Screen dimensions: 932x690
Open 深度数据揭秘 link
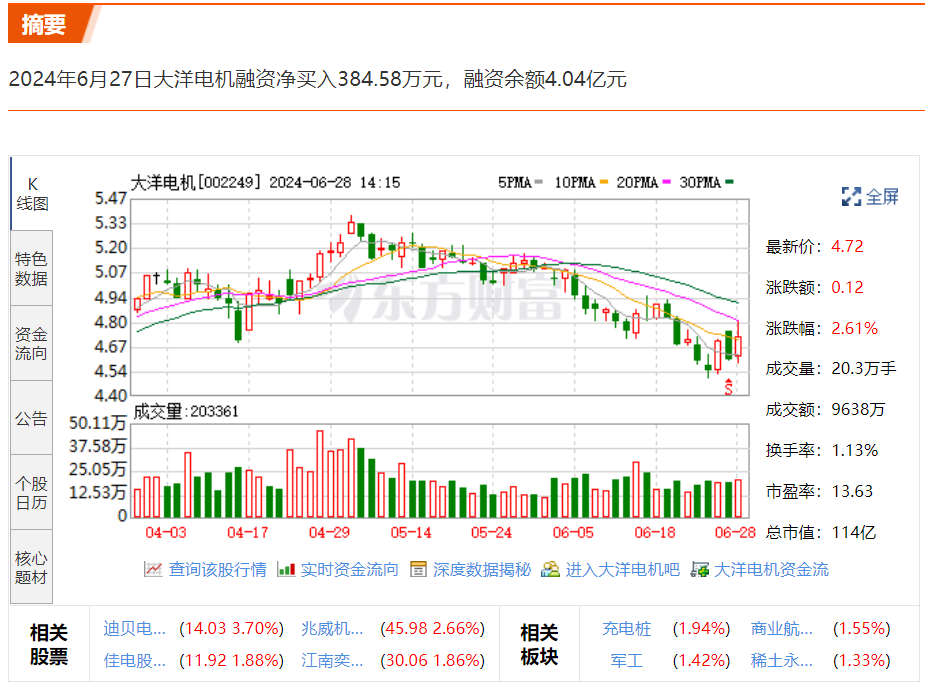coord(482,569)
